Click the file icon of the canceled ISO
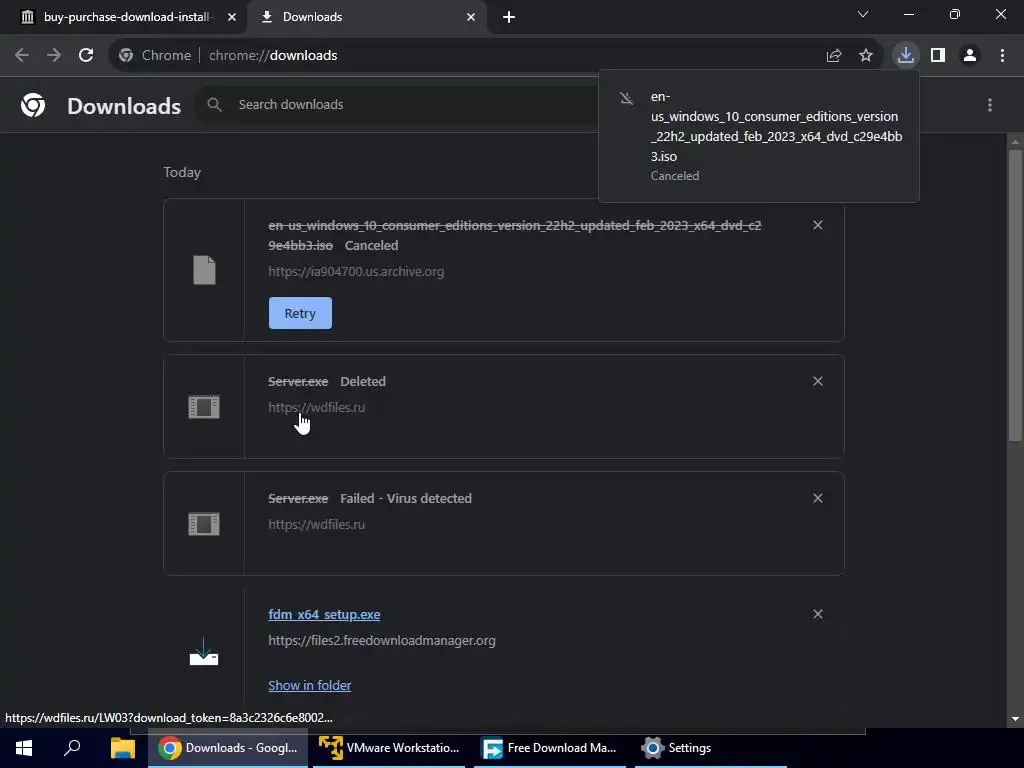 [x=204, y=270]
